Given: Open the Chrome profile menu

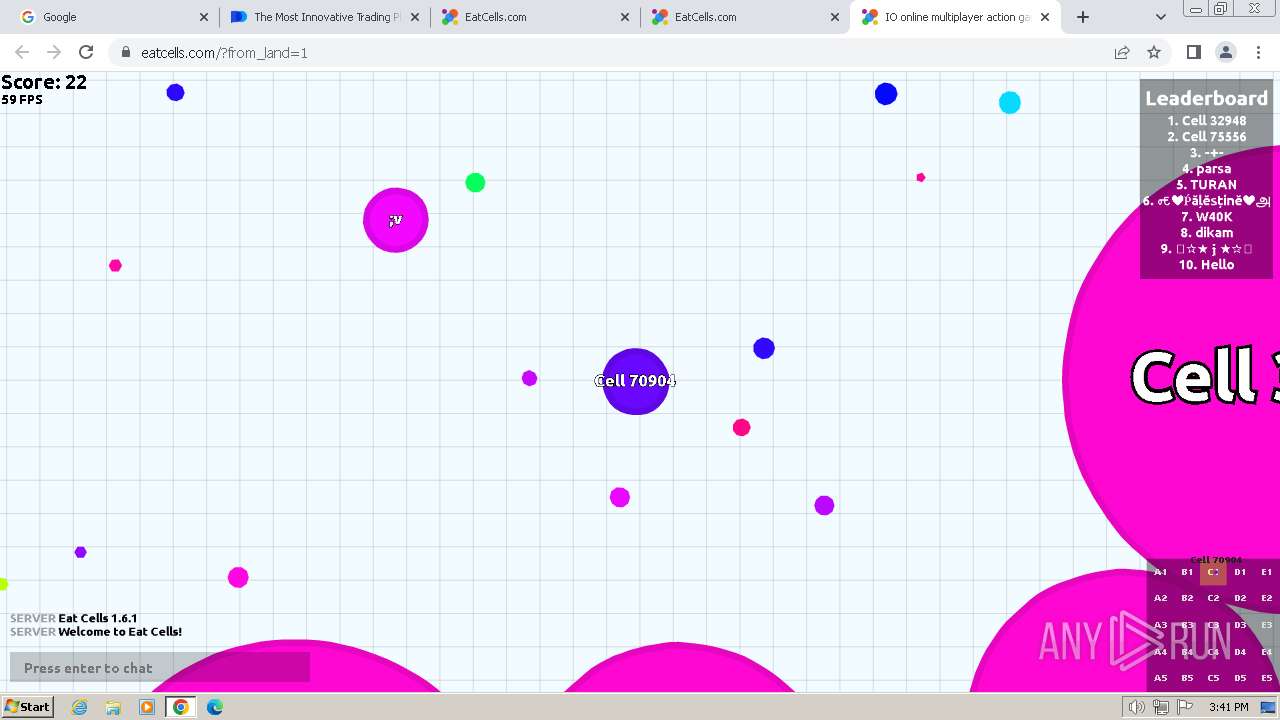Looking at the screenshot, I should (x=1225, y=52).
